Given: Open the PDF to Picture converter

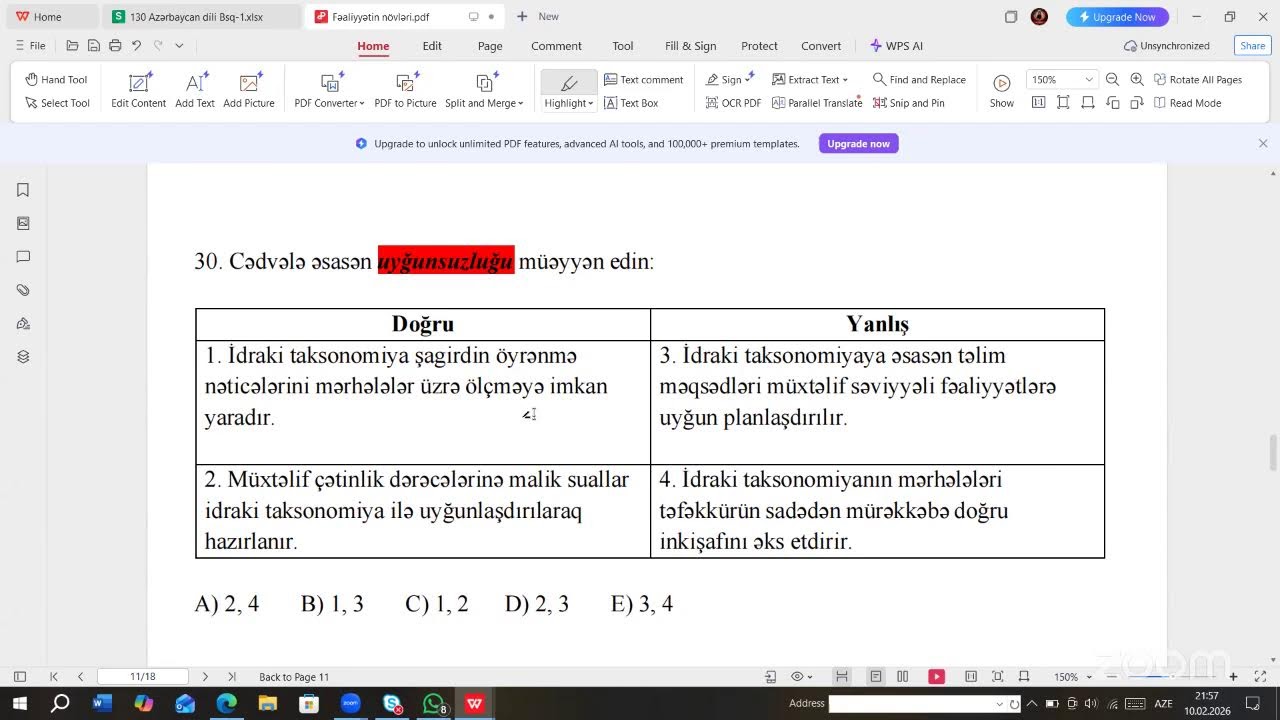Looking at the screenshot, I should (405, 91).
